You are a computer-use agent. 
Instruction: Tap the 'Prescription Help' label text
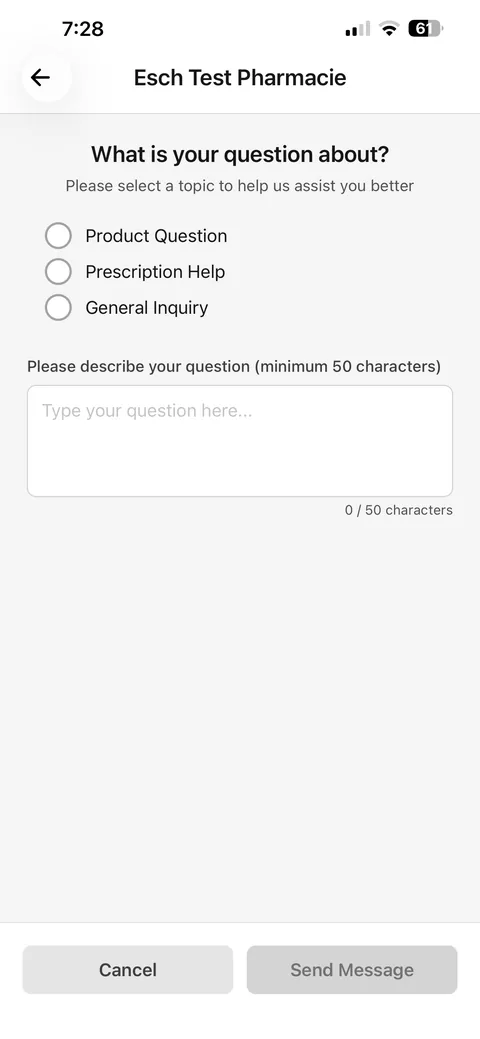(155, 272)
